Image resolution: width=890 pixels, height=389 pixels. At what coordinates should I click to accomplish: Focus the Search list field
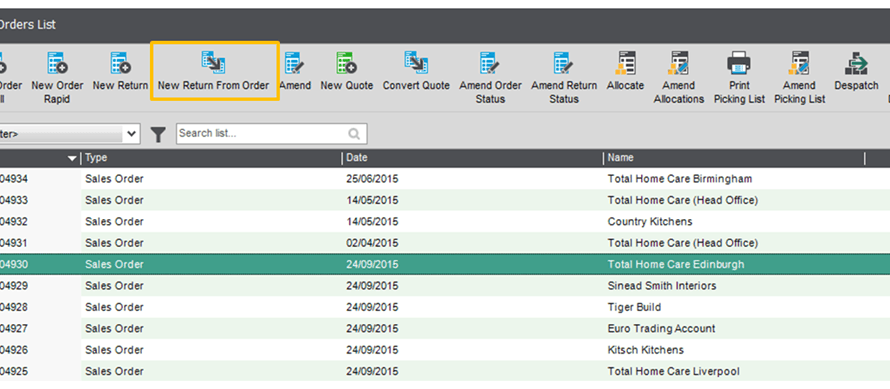[271, 134]
